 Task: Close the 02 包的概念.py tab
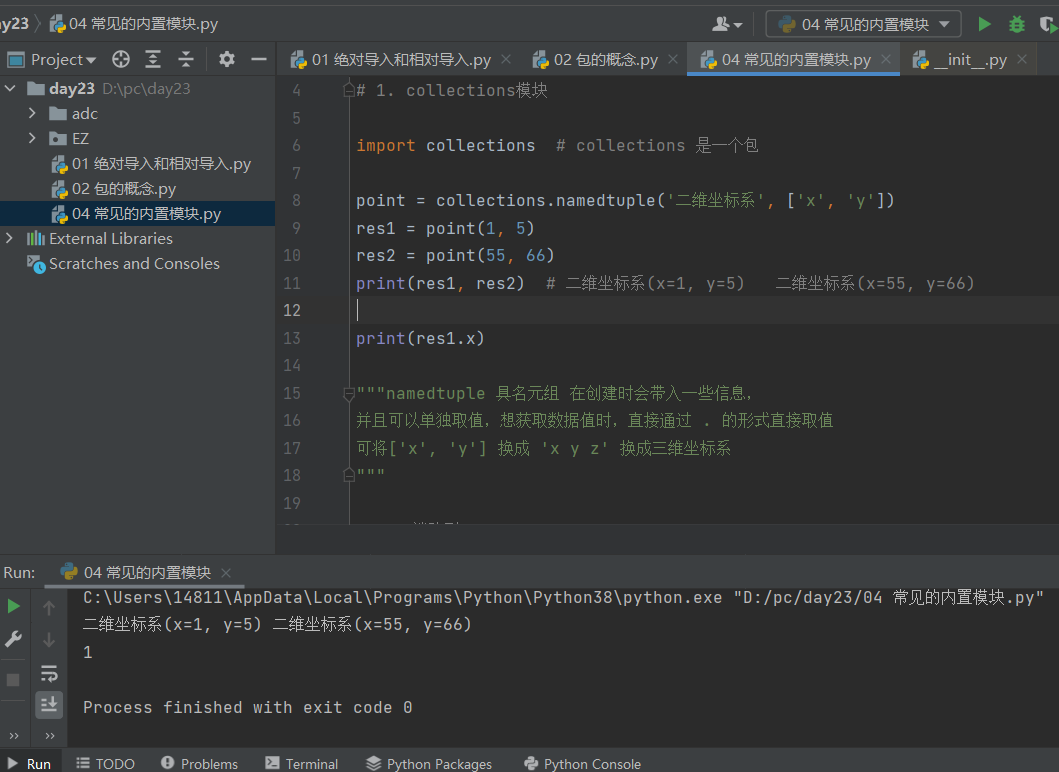673,59
